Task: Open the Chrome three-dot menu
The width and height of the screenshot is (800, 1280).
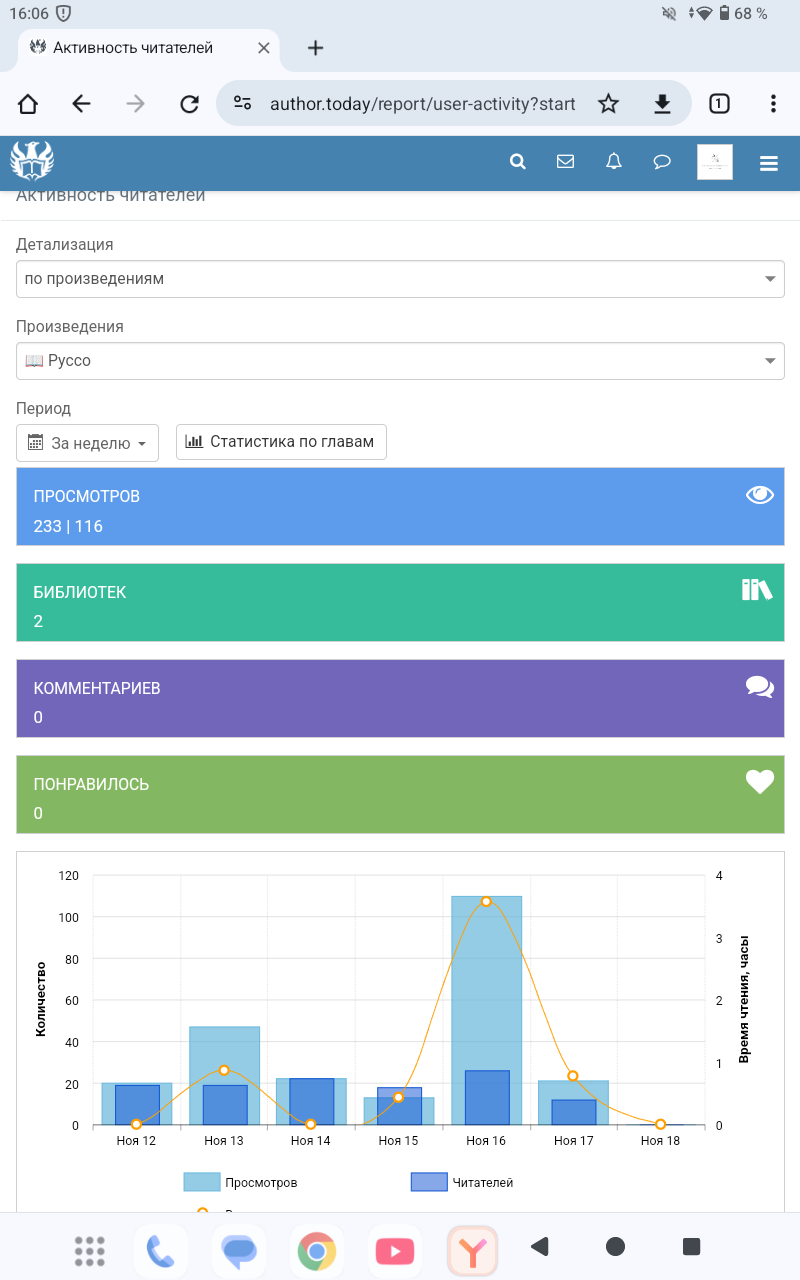Action: (x=773, y=104)
